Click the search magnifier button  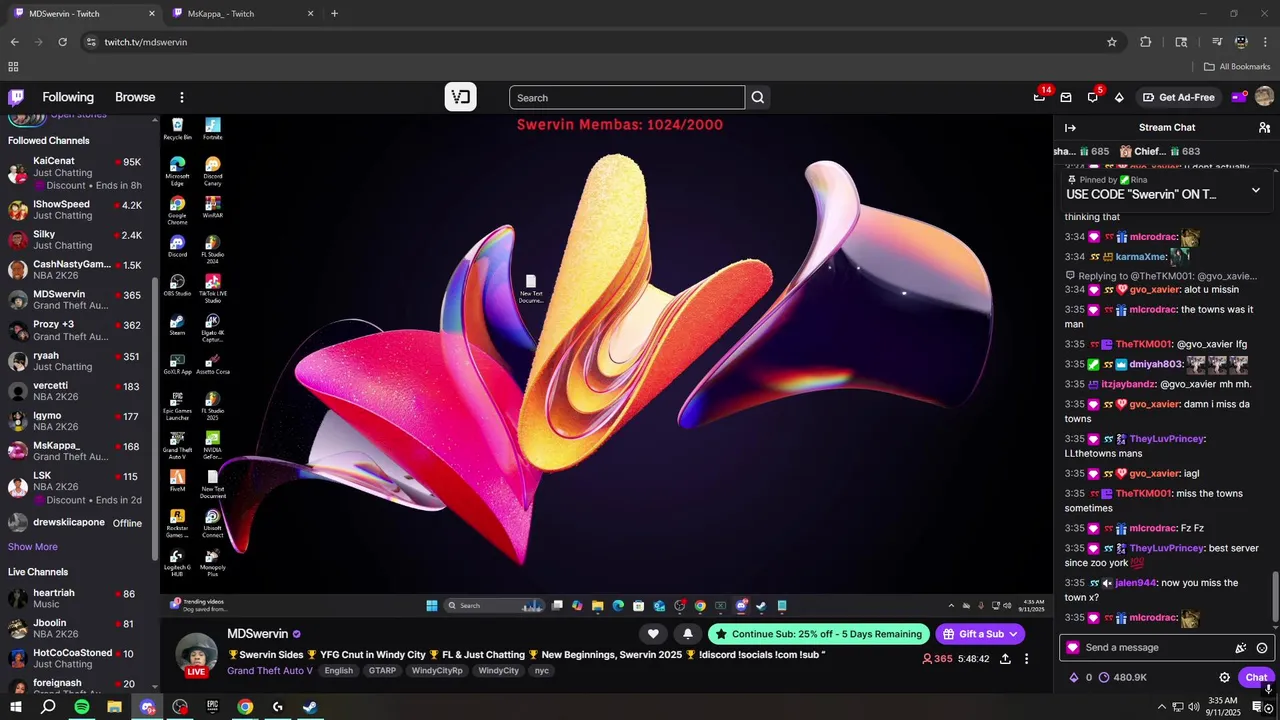pos(758,97)
